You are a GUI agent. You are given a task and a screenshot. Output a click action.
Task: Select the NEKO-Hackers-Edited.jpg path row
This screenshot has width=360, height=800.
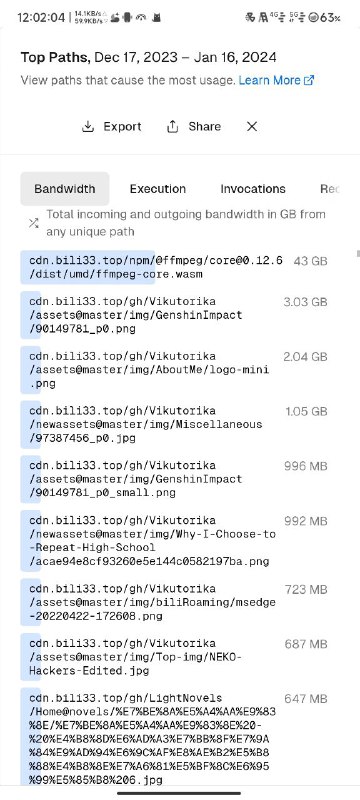click(x=174, y=657)
